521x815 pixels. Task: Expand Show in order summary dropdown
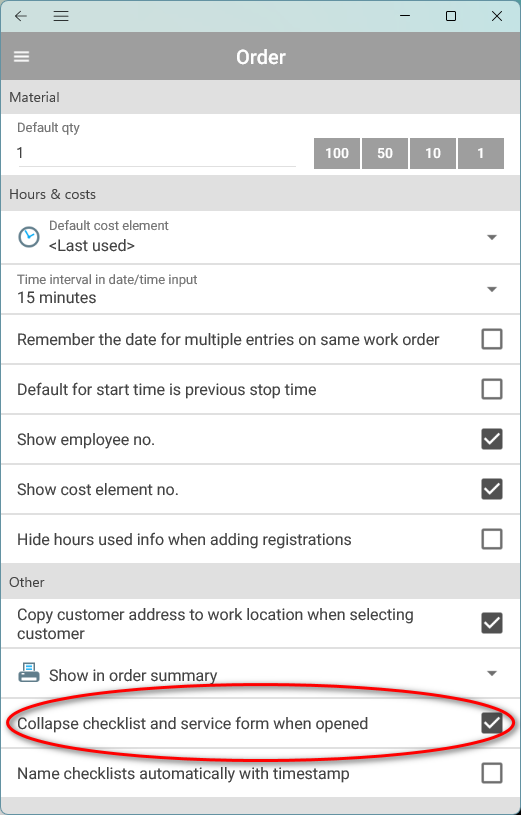tap(491, 674)
